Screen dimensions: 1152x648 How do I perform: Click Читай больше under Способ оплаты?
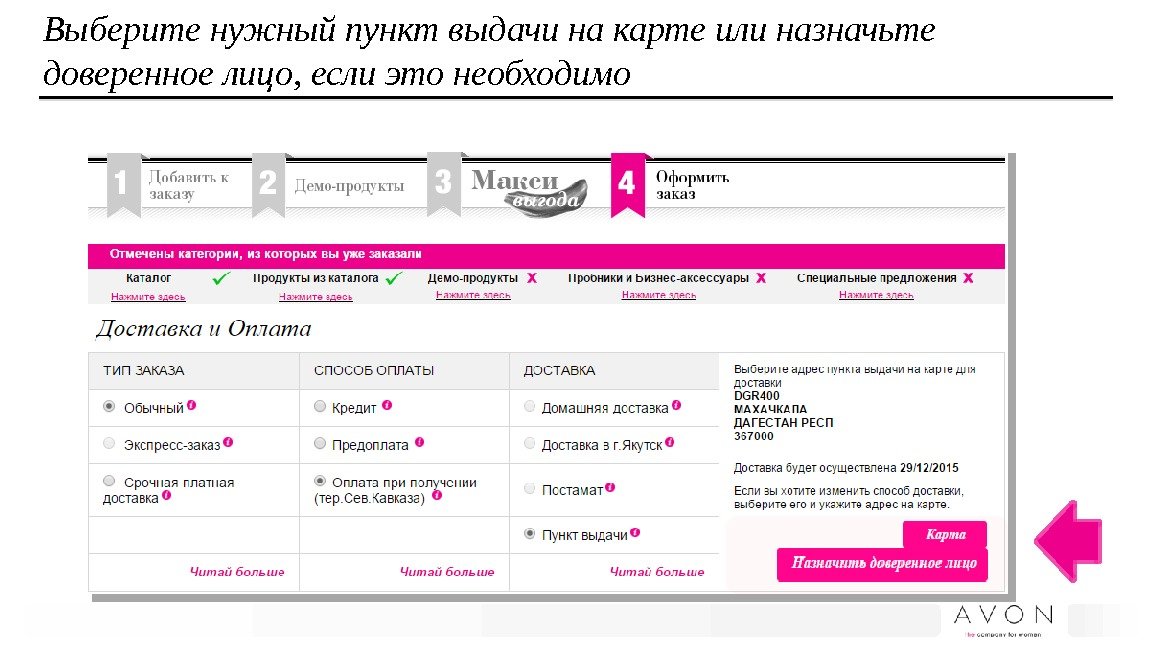(447, 572)
